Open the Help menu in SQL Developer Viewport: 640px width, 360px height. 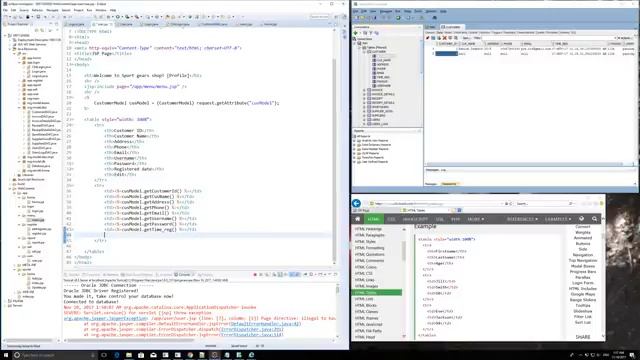[x=443, y=11]
